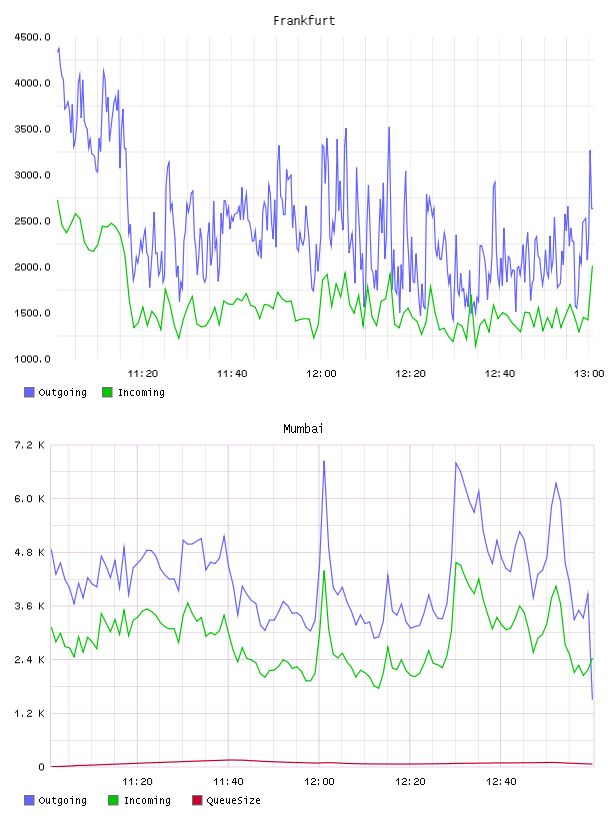Click the 3500.0 y-axis label in Frankfurt chart
The image size is (608, 816).
tap(32, 129)
